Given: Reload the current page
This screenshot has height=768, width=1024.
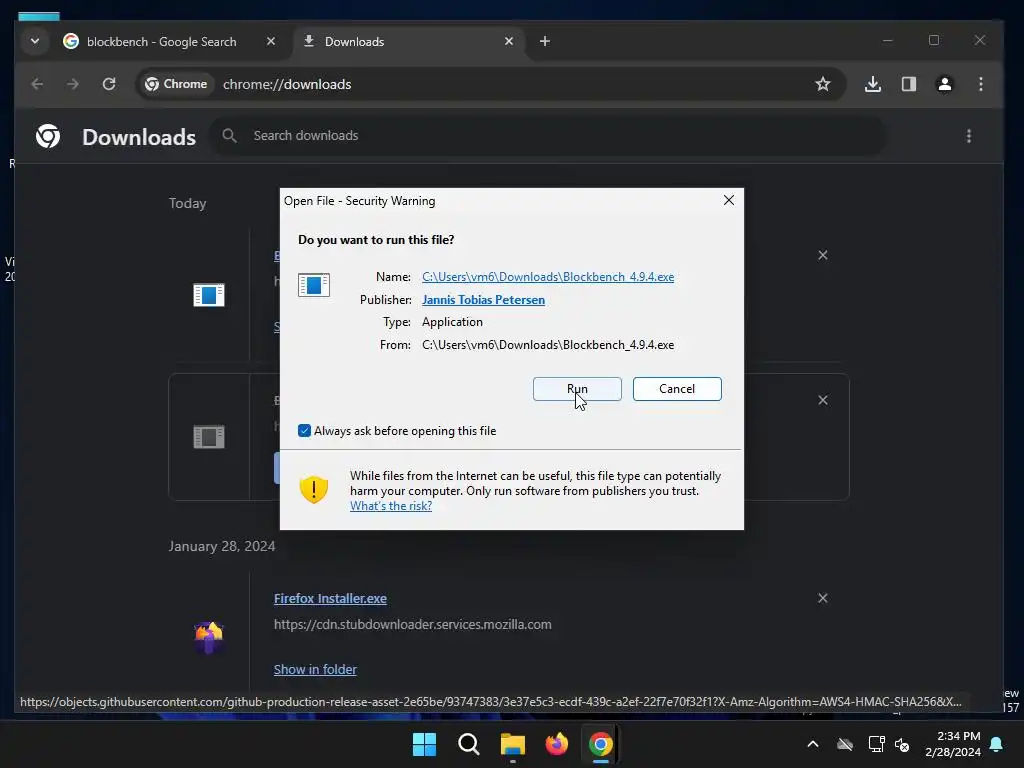Looking at the screenshot, I should (109, 84).
